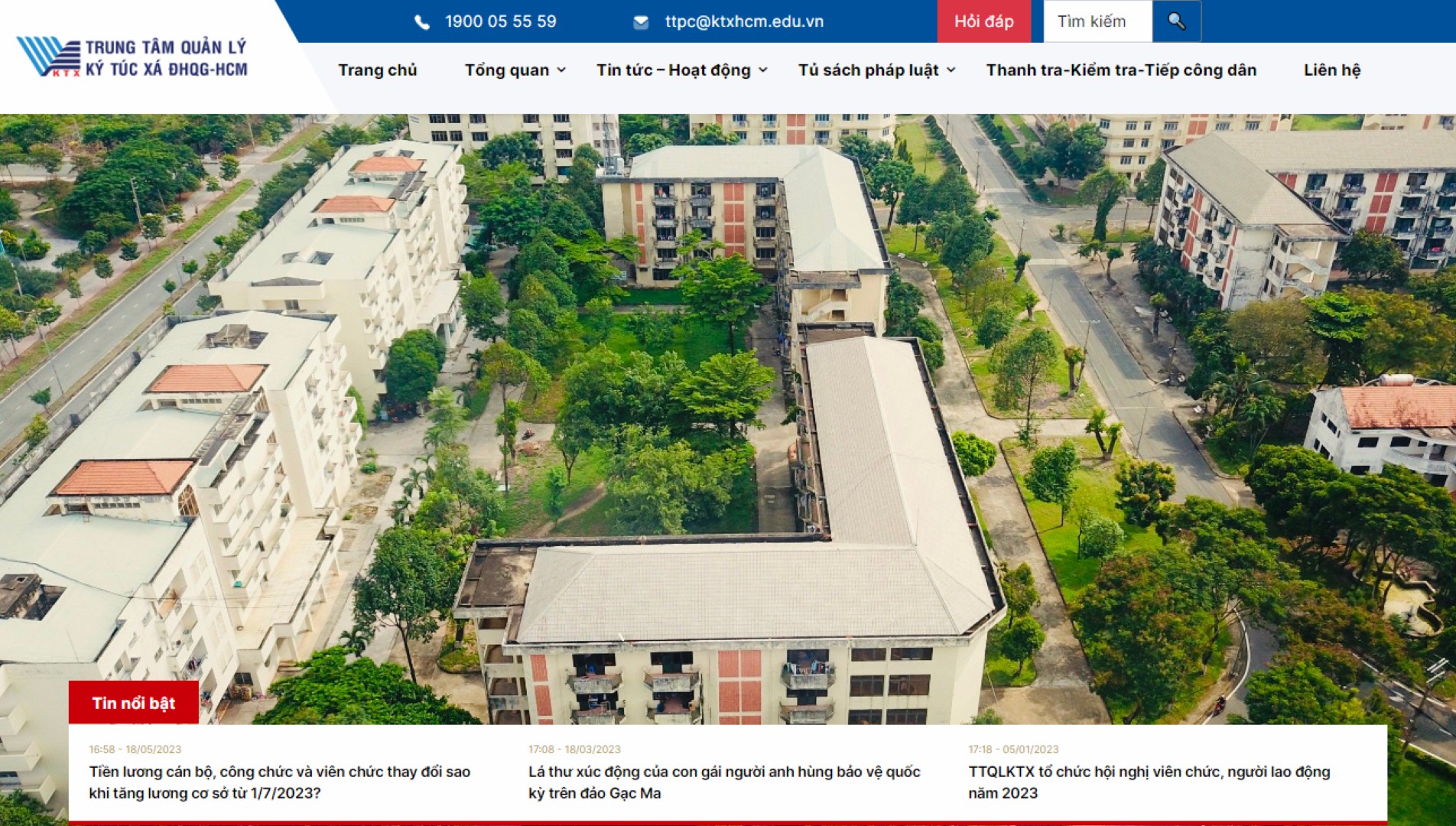Open the Liên hệ contact page
Screen dimensions: 1456x826
pos(1332,70)
